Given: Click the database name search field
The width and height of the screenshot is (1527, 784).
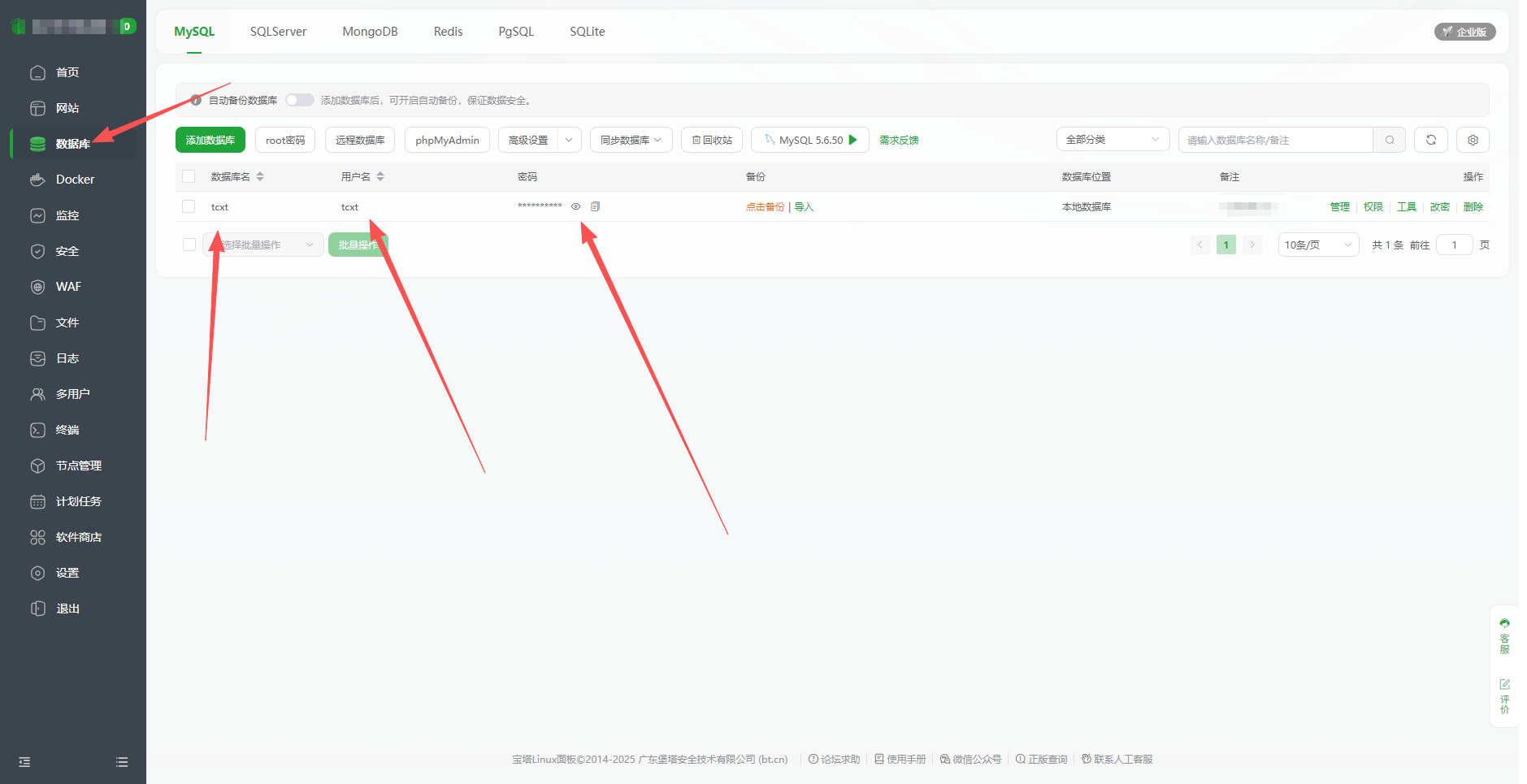Looking at the screenshot, I should 1274,140.
